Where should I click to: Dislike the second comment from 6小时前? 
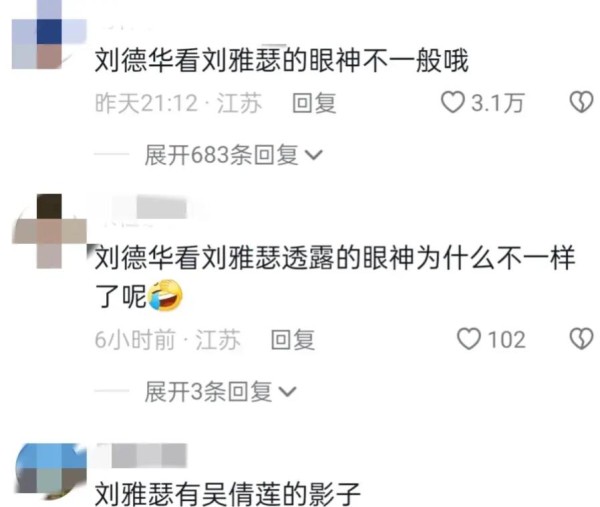coord(581,339)
